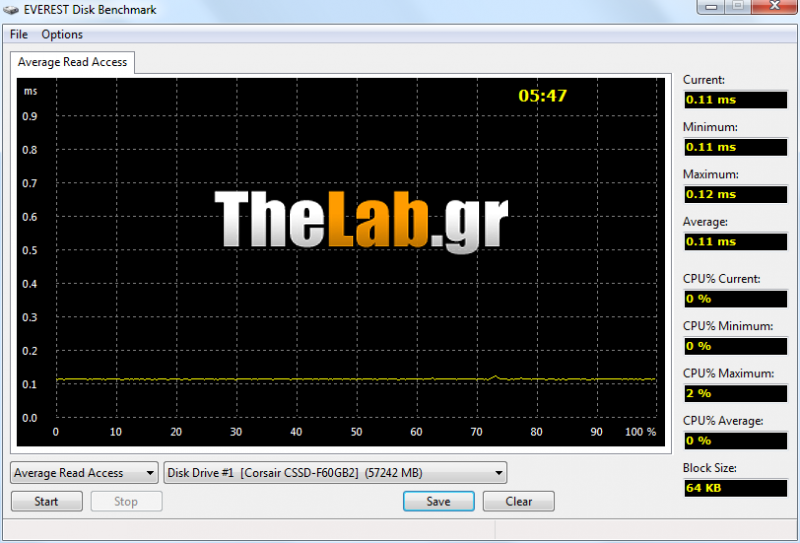Screen dimensions: 800x543
Task: Click the Minimum 0.11 ms value
Action: (x=735, y=147)
